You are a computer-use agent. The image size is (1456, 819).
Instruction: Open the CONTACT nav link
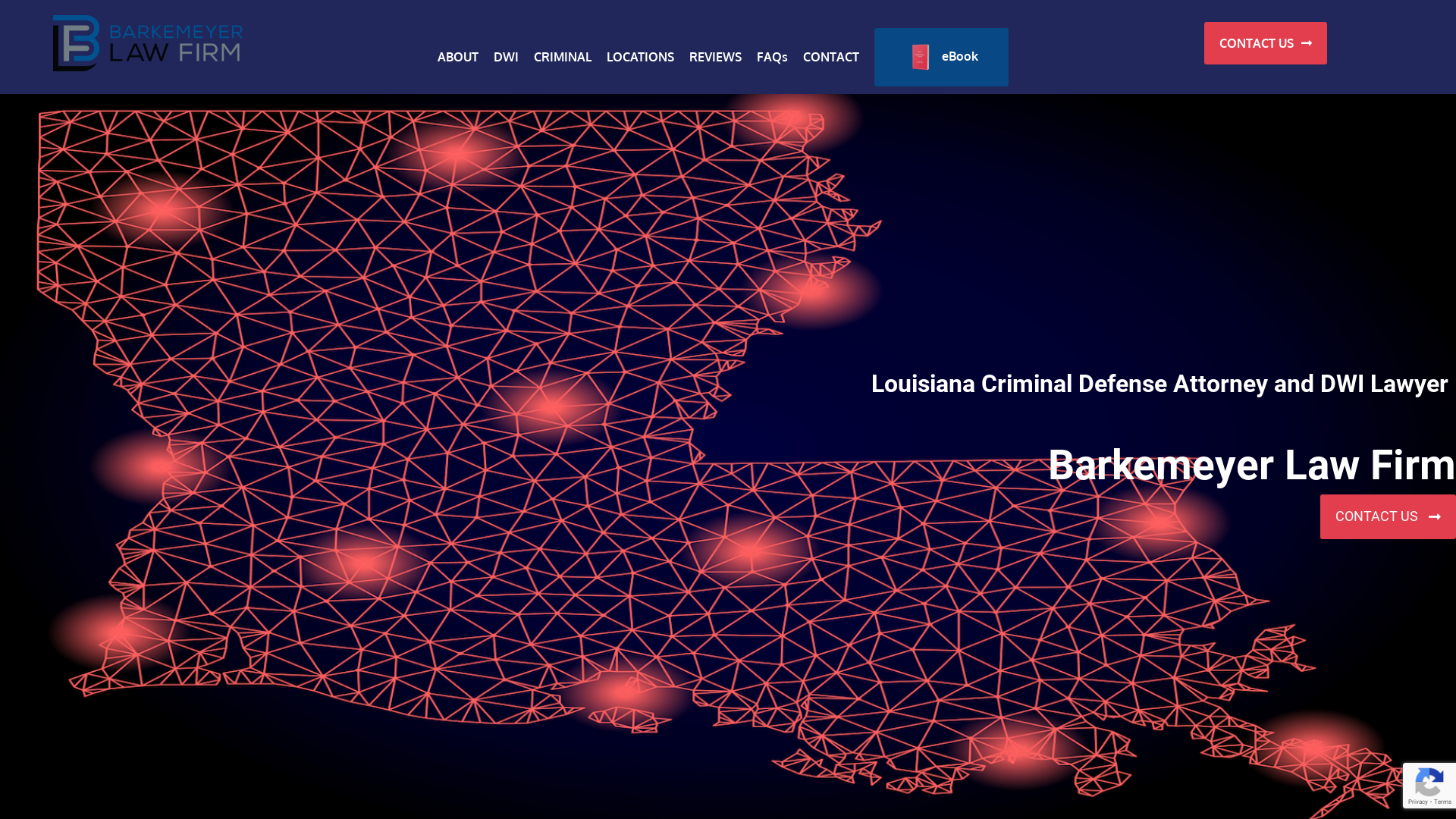pyautogui.click(x=830, y=57)
